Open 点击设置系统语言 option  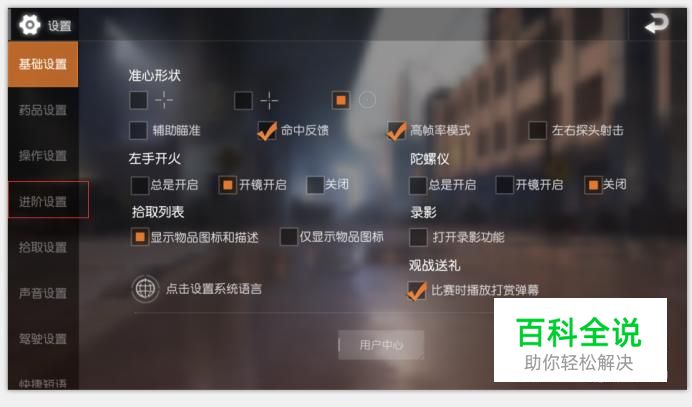214,289
